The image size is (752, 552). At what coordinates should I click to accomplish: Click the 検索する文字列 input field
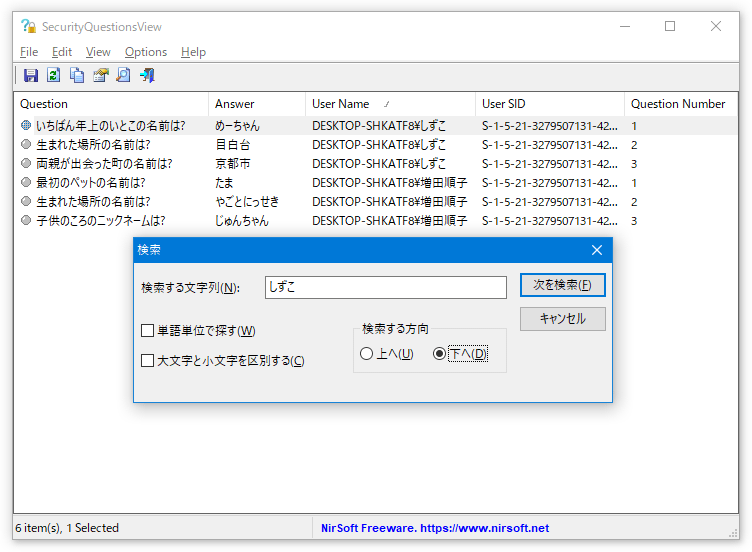coord(386,287)
